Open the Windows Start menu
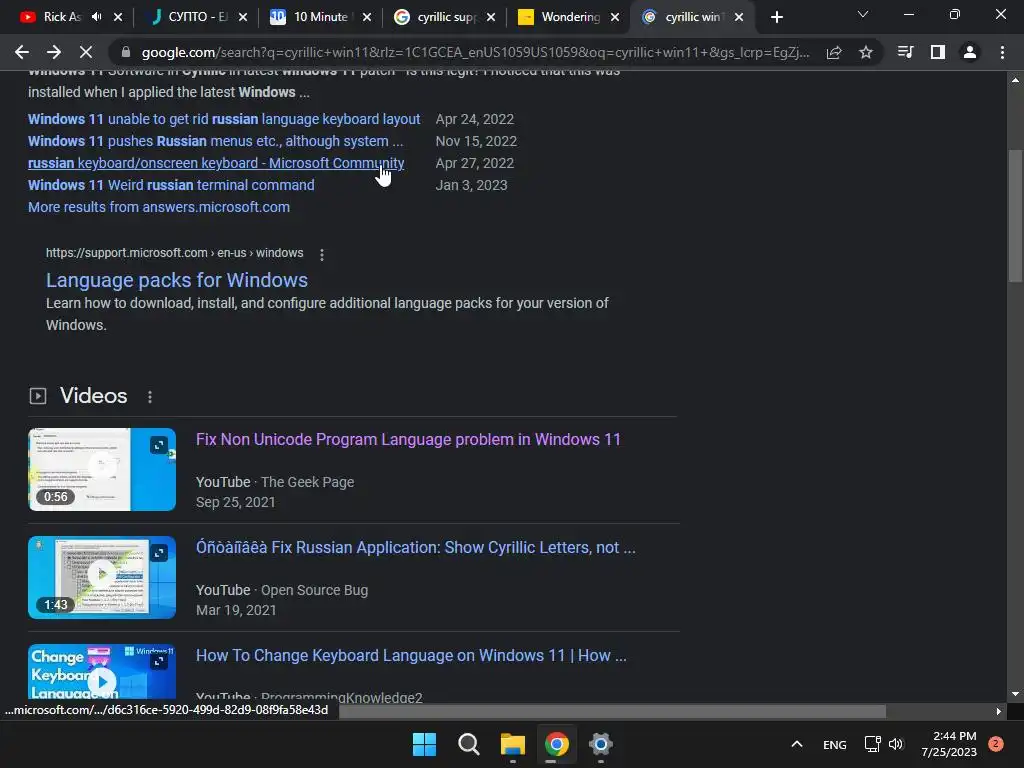 point(424,744)
